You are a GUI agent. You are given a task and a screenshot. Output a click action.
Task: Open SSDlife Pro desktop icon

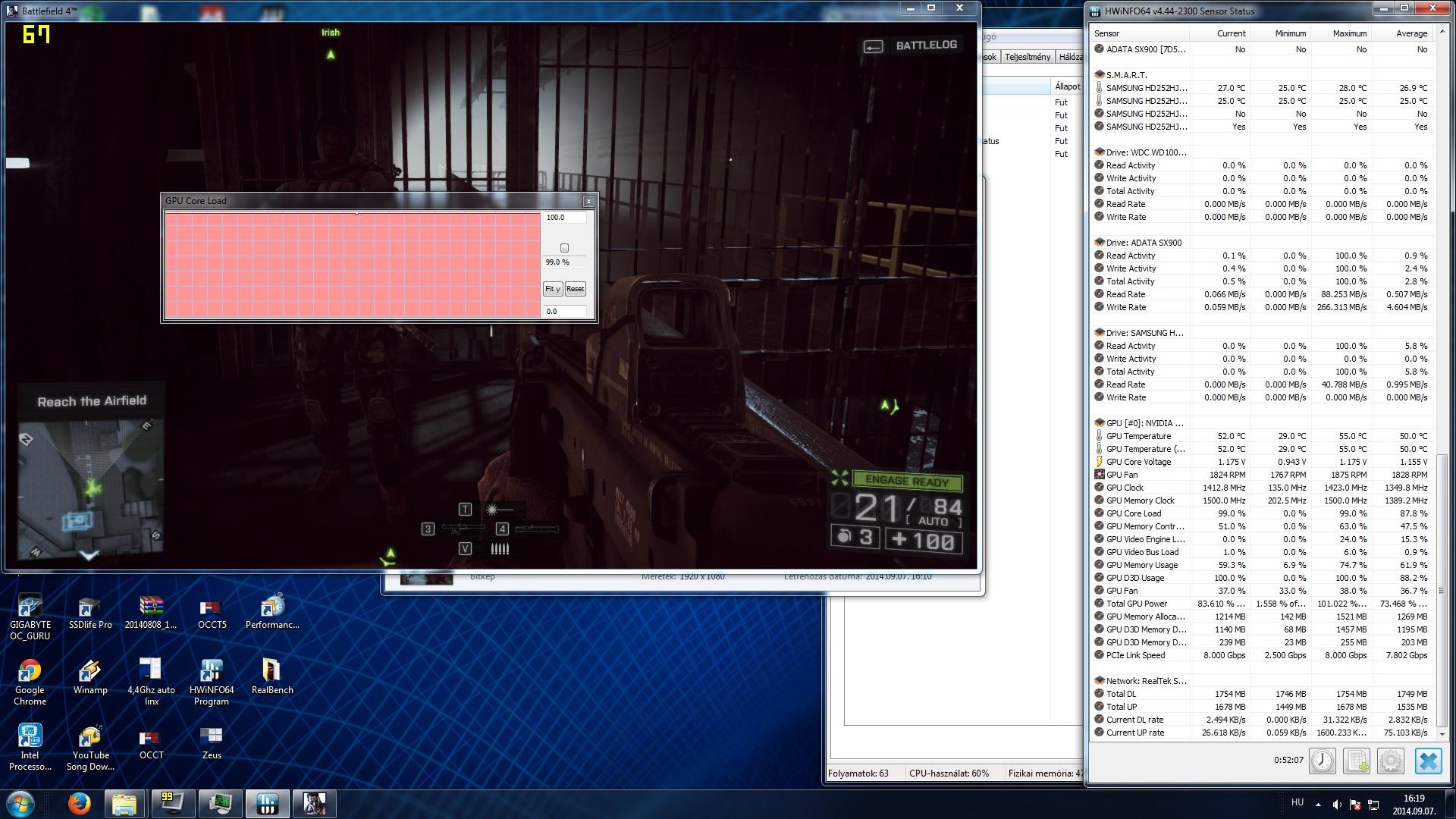pyautogui.click(x=90, y=613)
